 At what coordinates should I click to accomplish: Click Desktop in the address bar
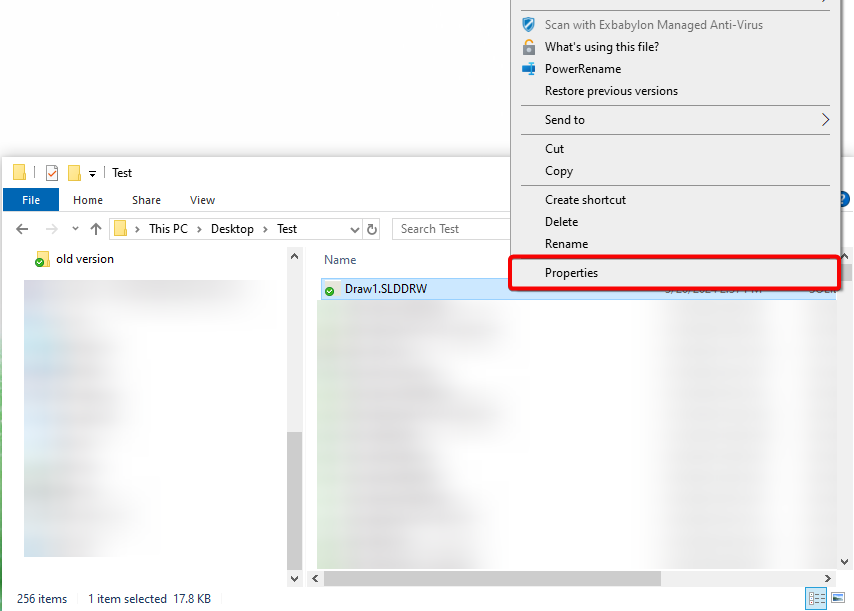pos(232,229)
